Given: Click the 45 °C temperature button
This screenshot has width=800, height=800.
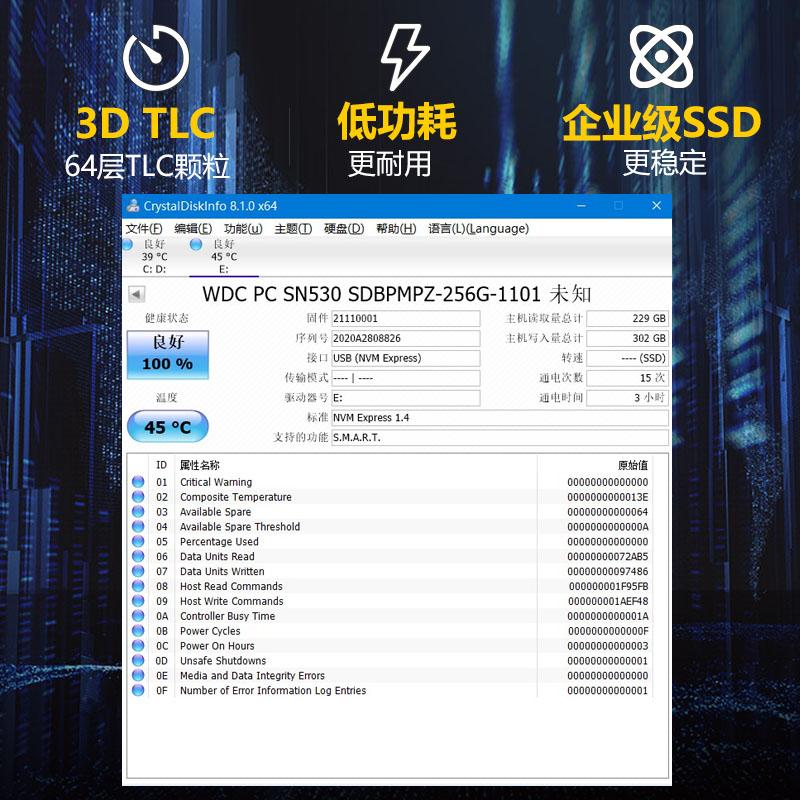Looking at the screenshot, I should pos(167,427).
